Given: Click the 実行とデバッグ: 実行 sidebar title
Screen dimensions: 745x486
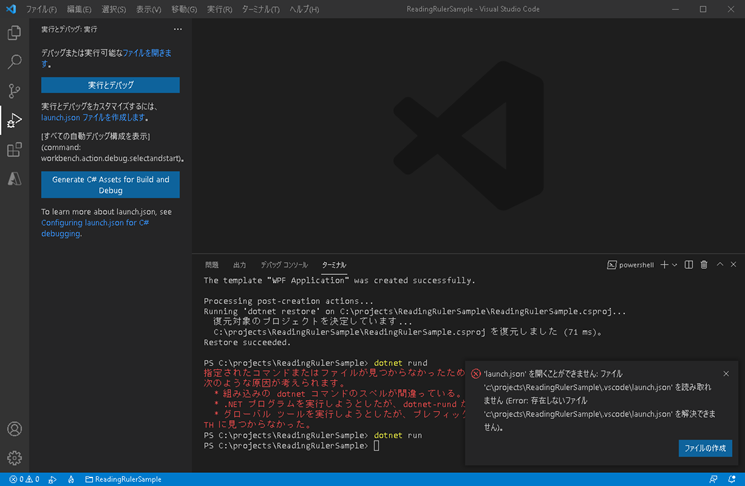Looking at the screenshot, I should [69, 29].
